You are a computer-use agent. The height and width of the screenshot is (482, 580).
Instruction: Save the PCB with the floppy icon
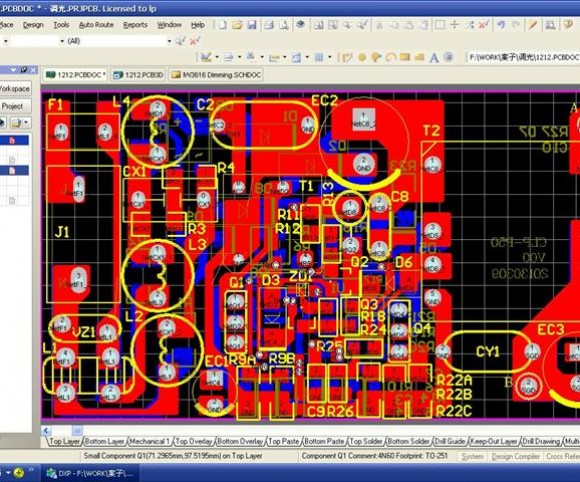[x=252, y=25]
